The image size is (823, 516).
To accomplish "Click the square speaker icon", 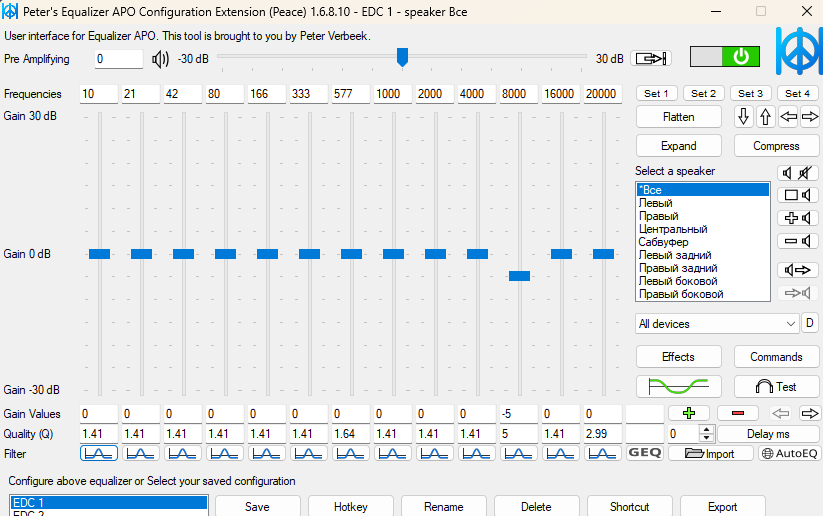I will [798, 195].
